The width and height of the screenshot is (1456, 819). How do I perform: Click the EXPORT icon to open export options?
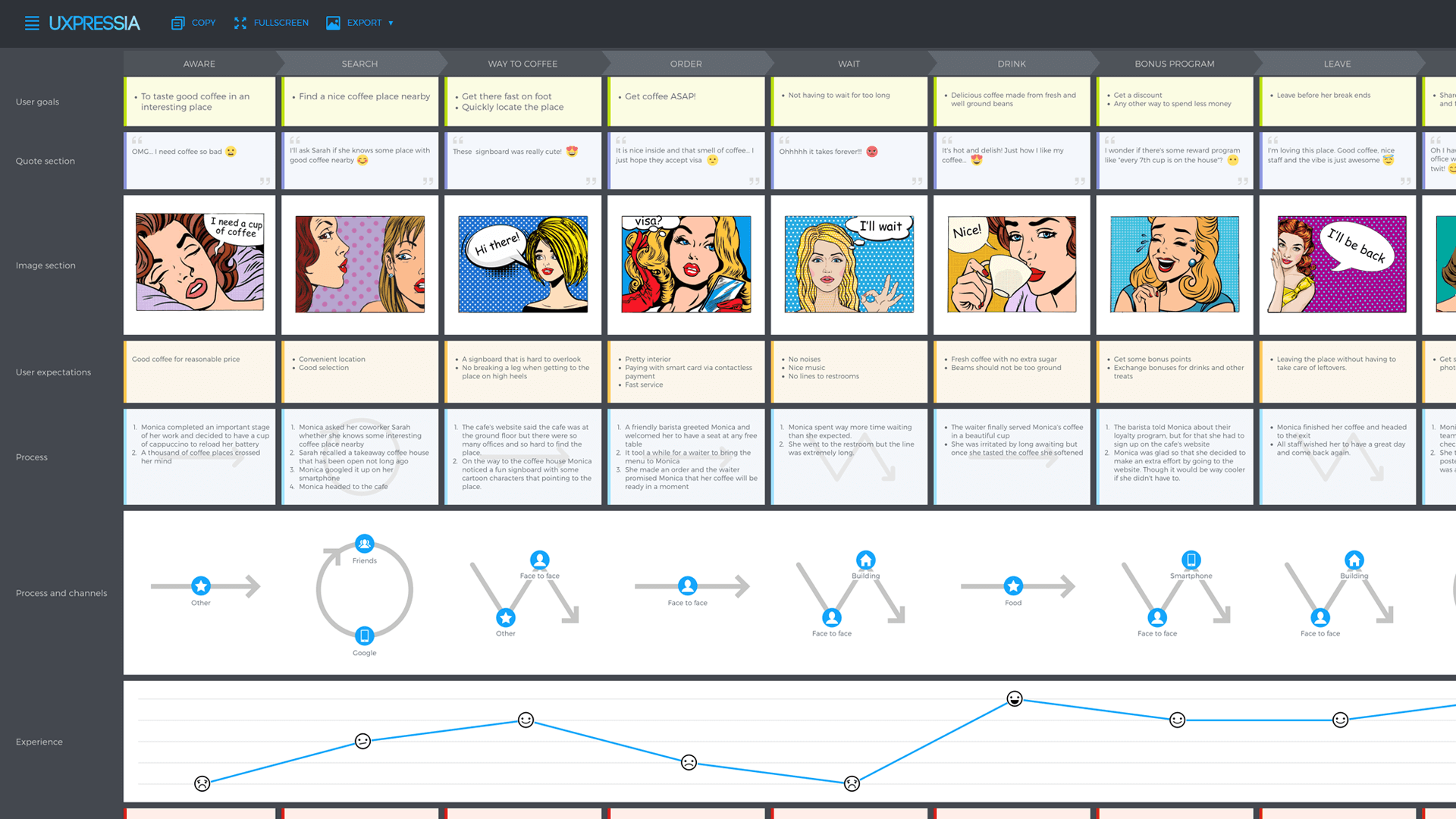tap(334, 22)
